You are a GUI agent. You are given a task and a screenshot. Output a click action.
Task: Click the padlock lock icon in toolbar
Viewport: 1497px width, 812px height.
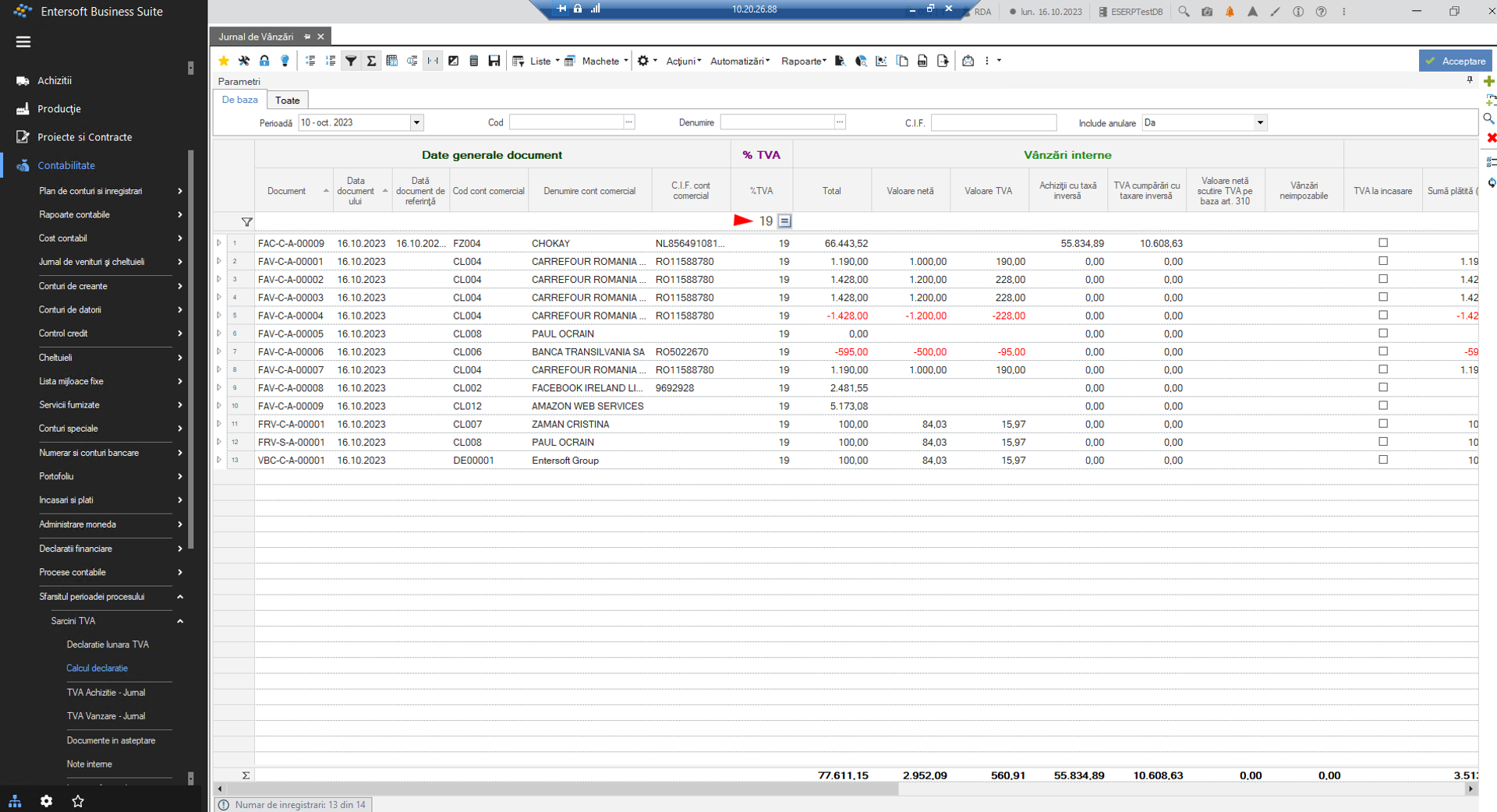pos(264,61)
